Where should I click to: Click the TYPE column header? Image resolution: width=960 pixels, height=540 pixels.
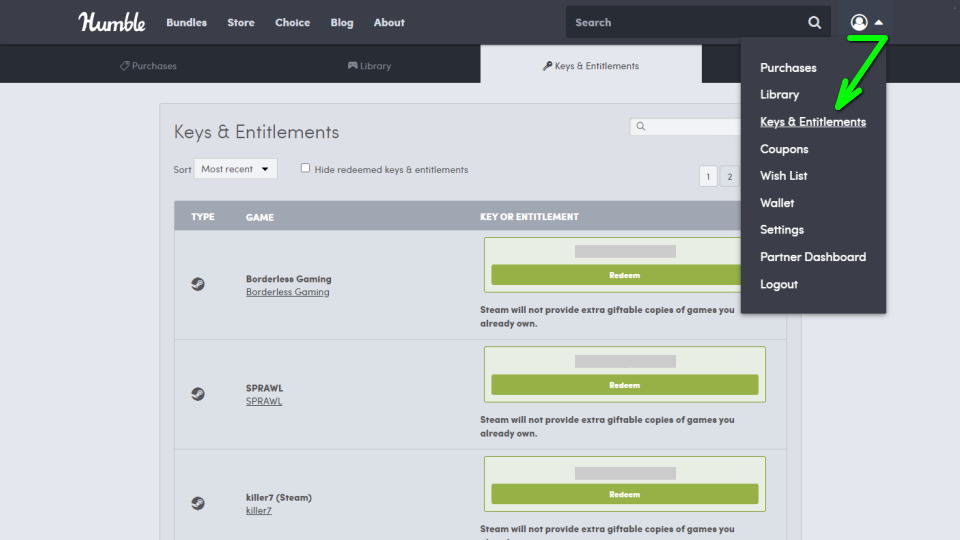[203, 217]
